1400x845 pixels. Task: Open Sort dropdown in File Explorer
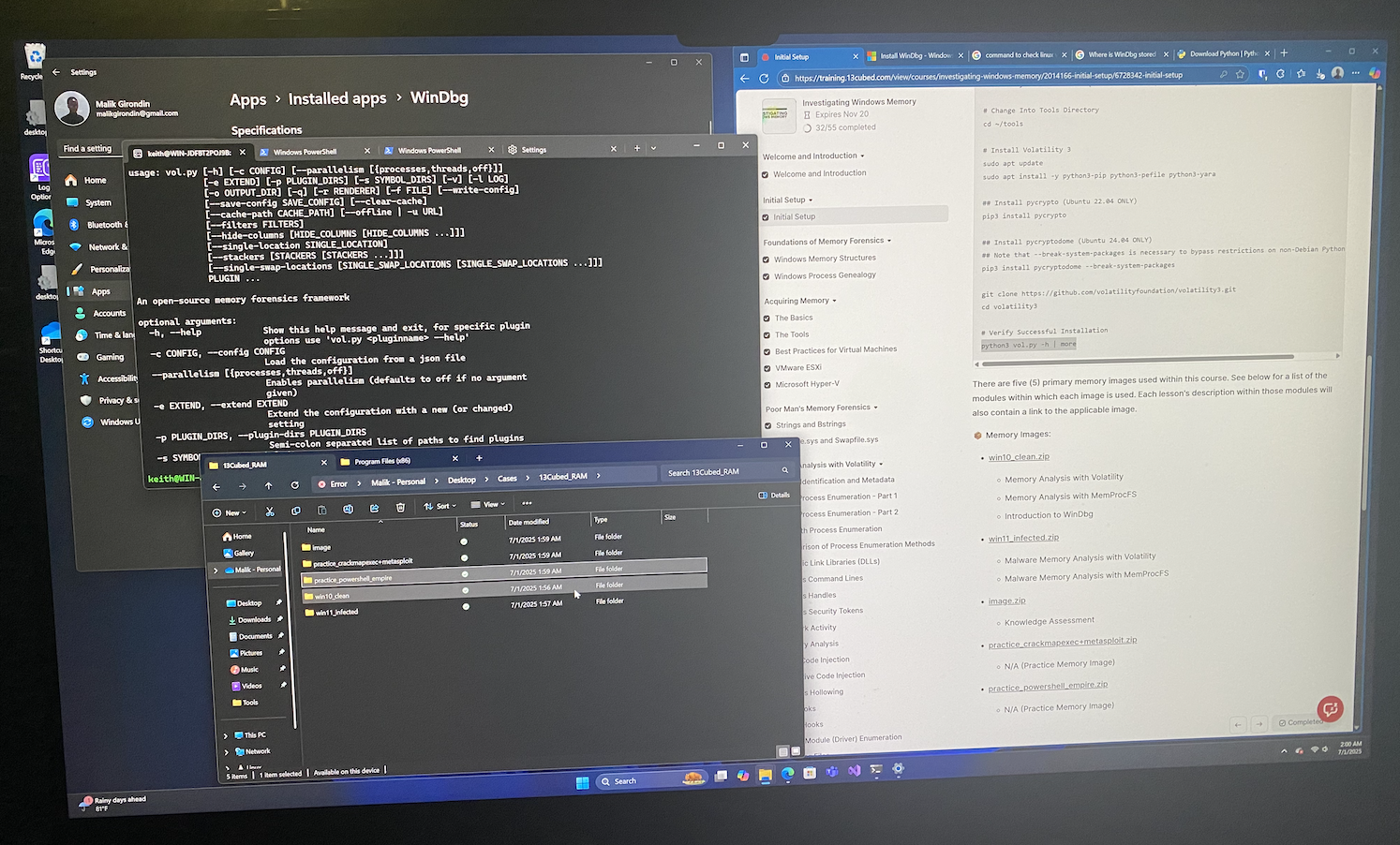(439, 506)
